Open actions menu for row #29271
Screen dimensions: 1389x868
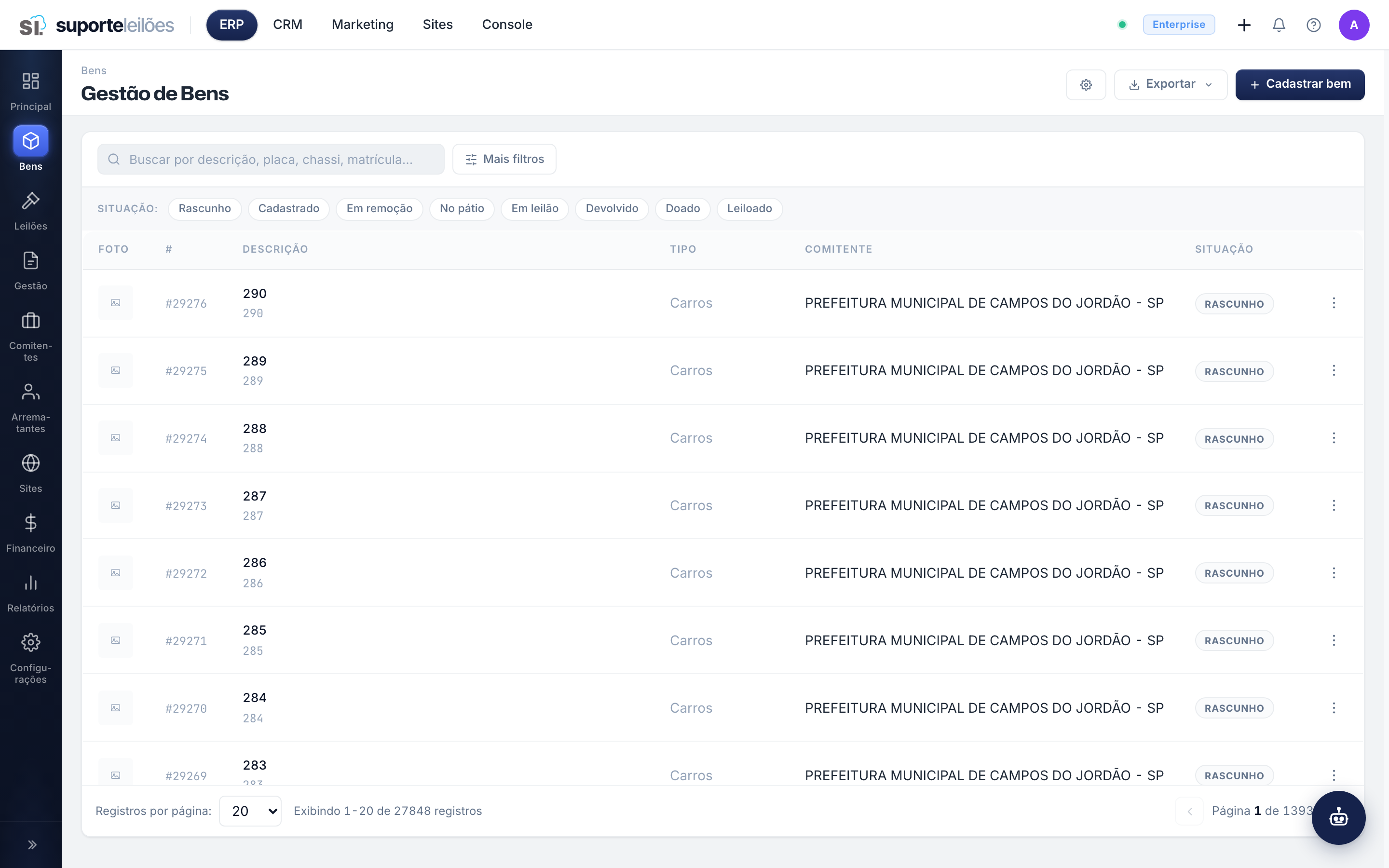(1334, 640)
